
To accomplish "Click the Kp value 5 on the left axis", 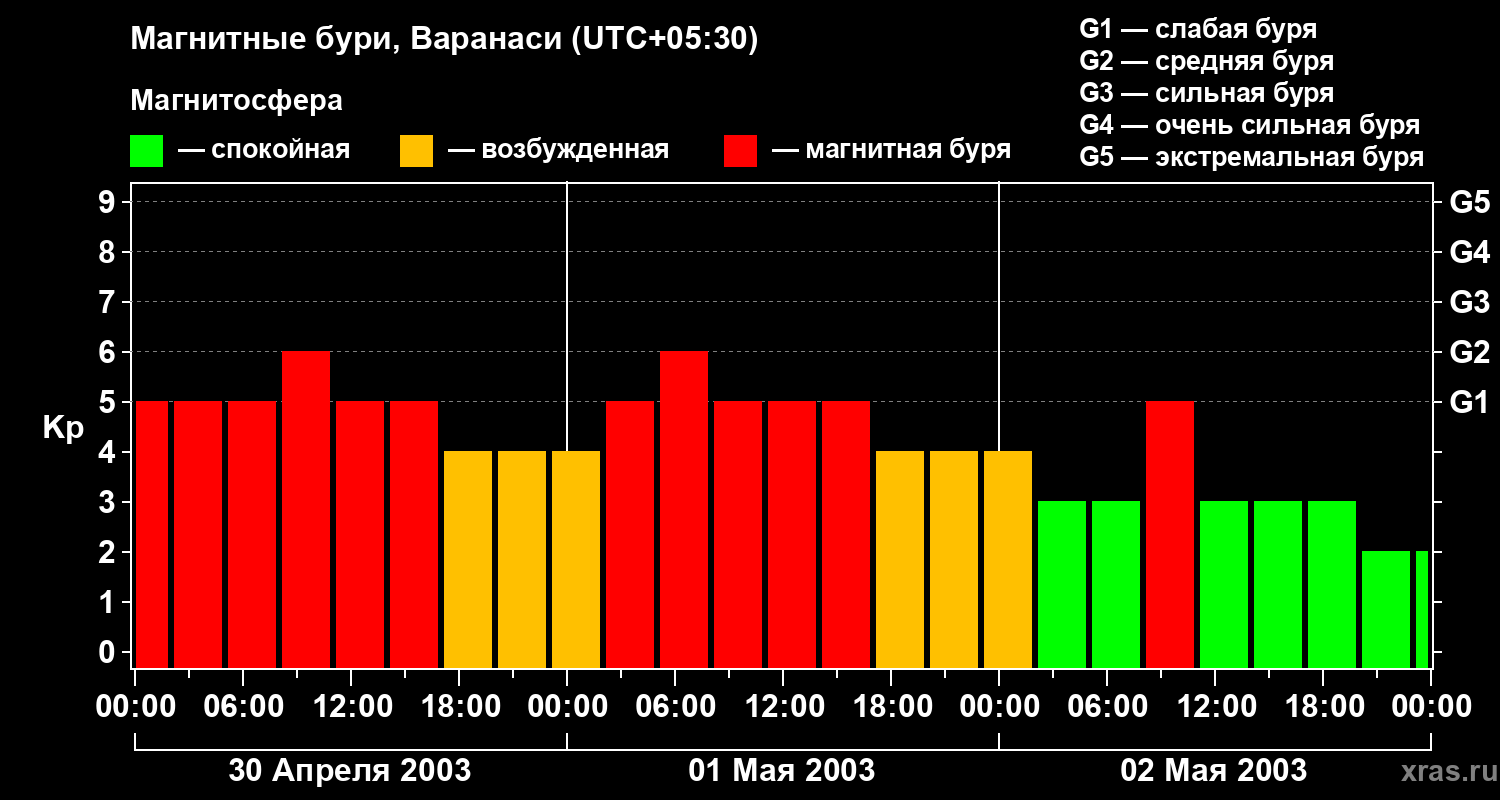I will click(109, 402).
